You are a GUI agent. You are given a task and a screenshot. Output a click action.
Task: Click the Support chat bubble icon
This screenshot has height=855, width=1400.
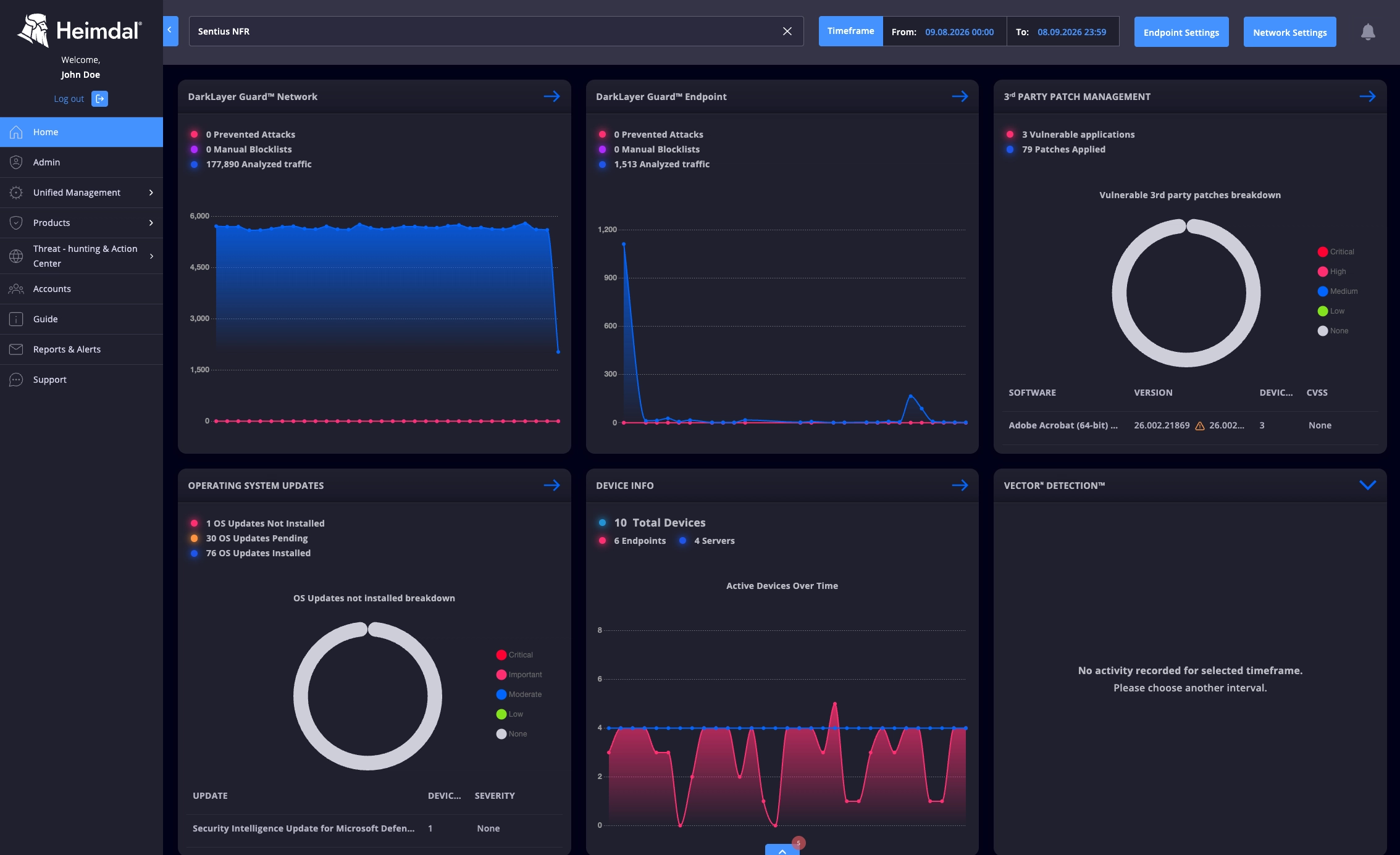(16, 380)
